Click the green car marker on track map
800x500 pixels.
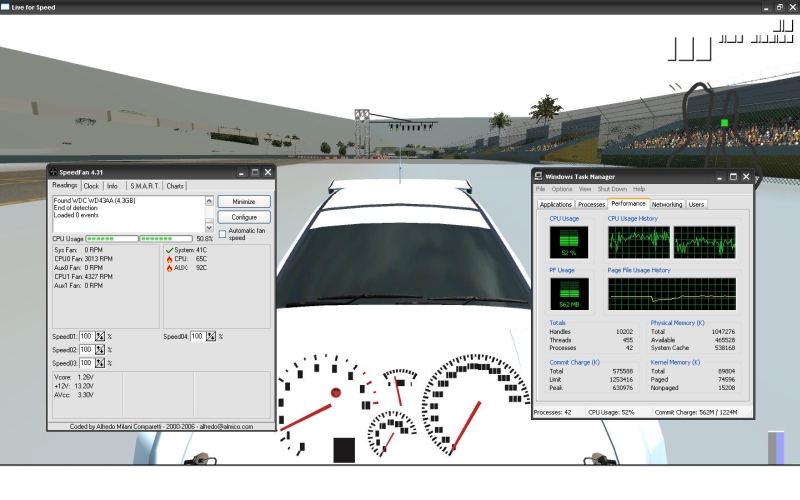[x=724, y=123]
